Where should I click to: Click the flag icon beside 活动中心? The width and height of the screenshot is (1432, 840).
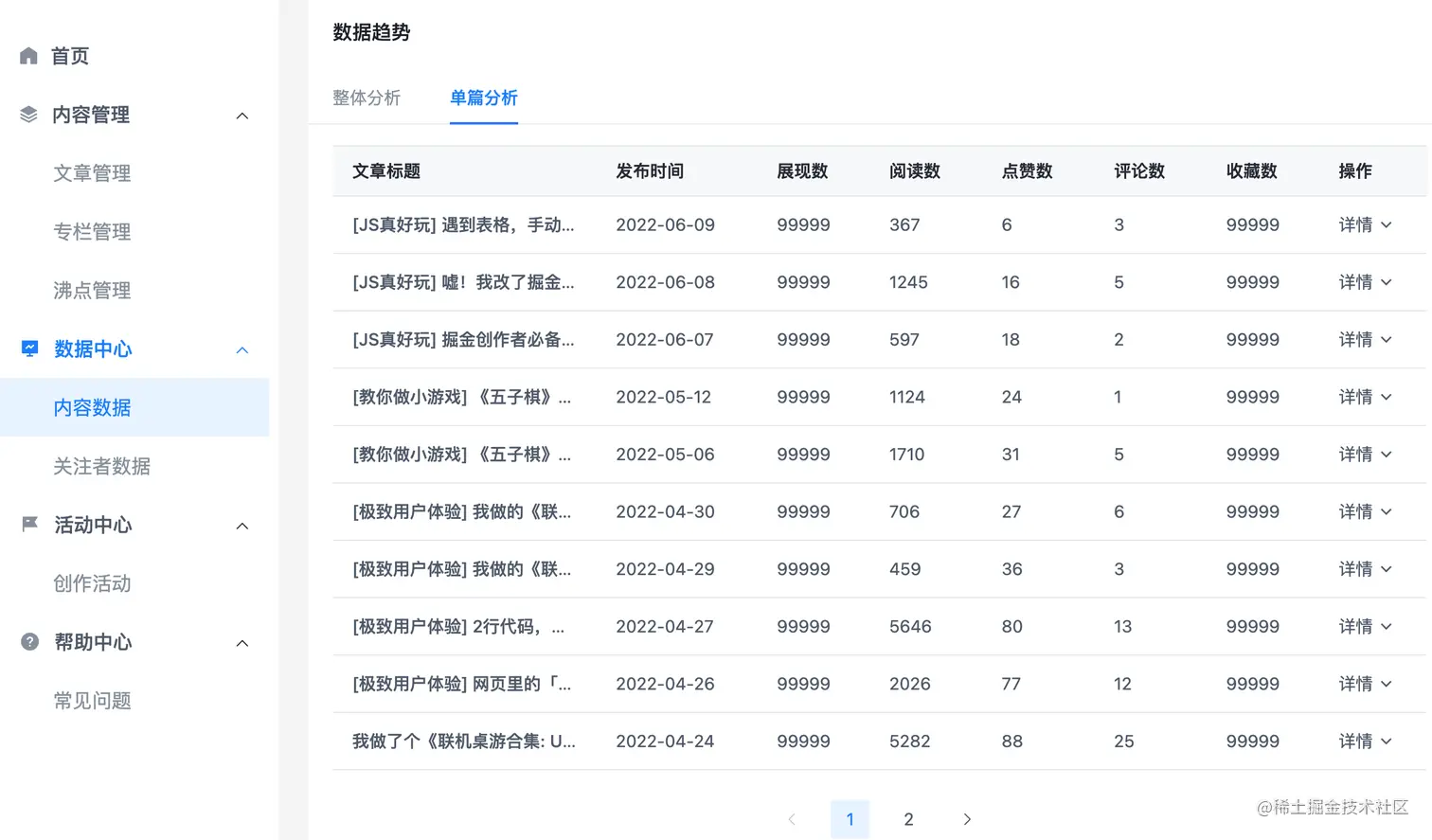point(29,524)
